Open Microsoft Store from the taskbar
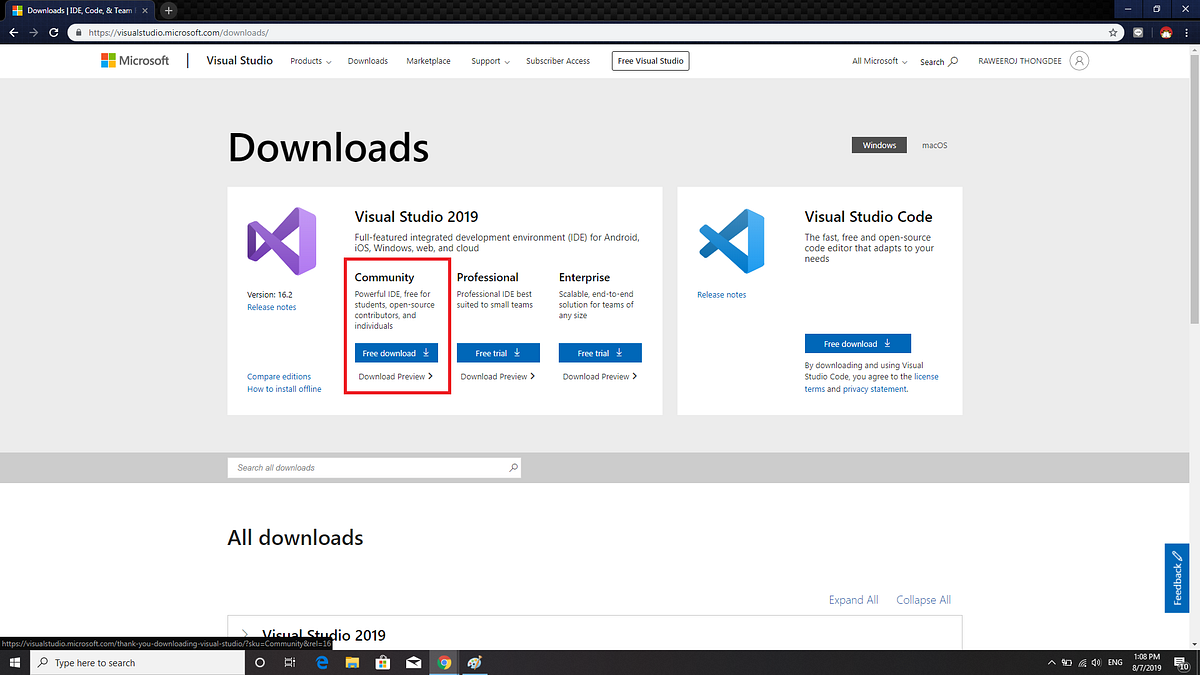Screen dimensions: 1200x675 [x=382, y=662]
